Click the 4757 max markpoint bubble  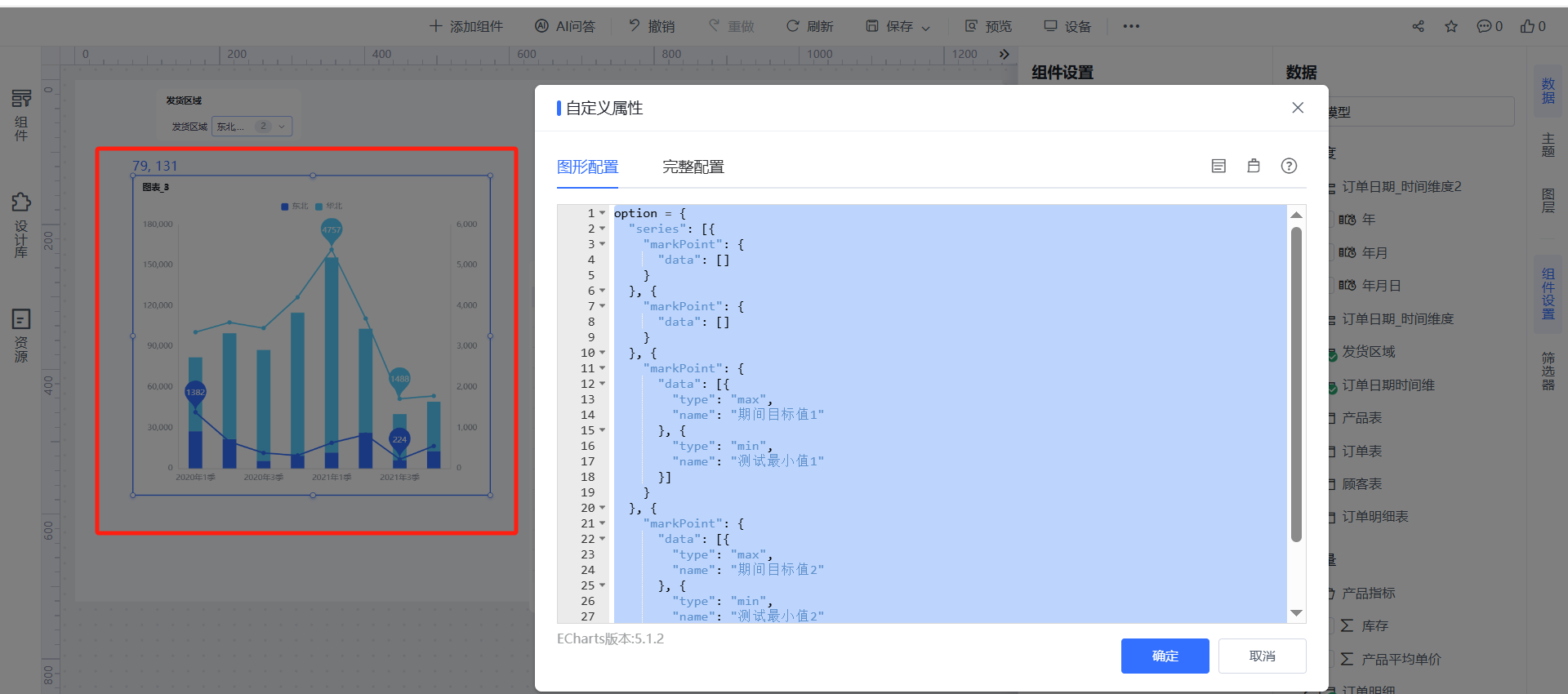331,230
